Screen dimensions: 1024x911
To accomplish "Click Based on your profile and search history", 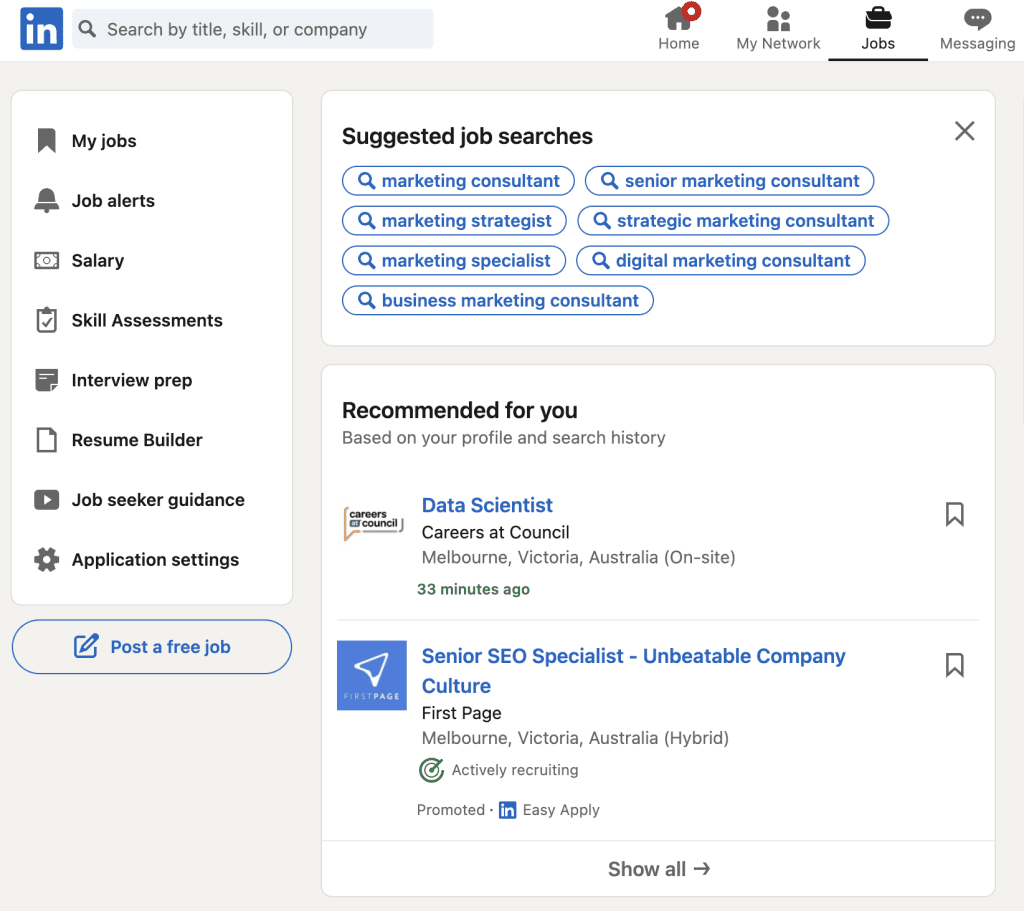I will pyautogui.click(x=504, y=438).
